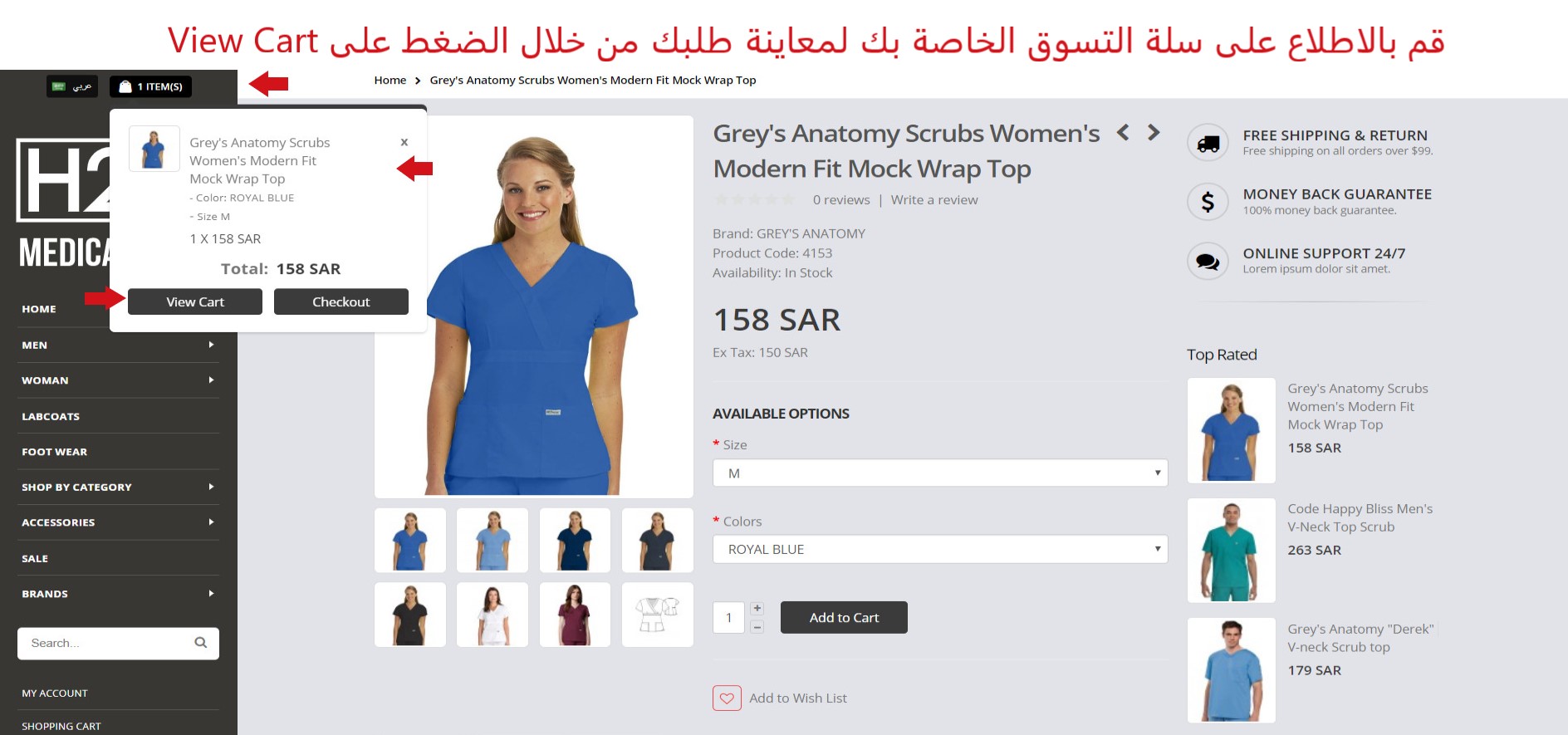The image size is (1568, 735).
Task: Click the Search input field
Action: tap(105, 643)
